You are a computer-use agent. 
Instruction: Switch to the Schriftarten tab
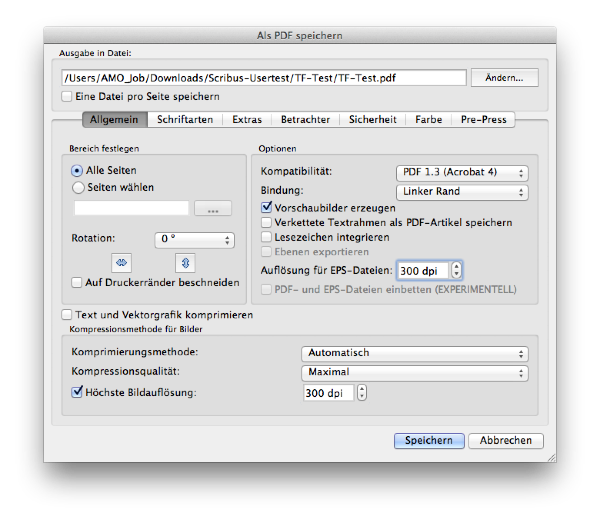(x=185, y=120)
